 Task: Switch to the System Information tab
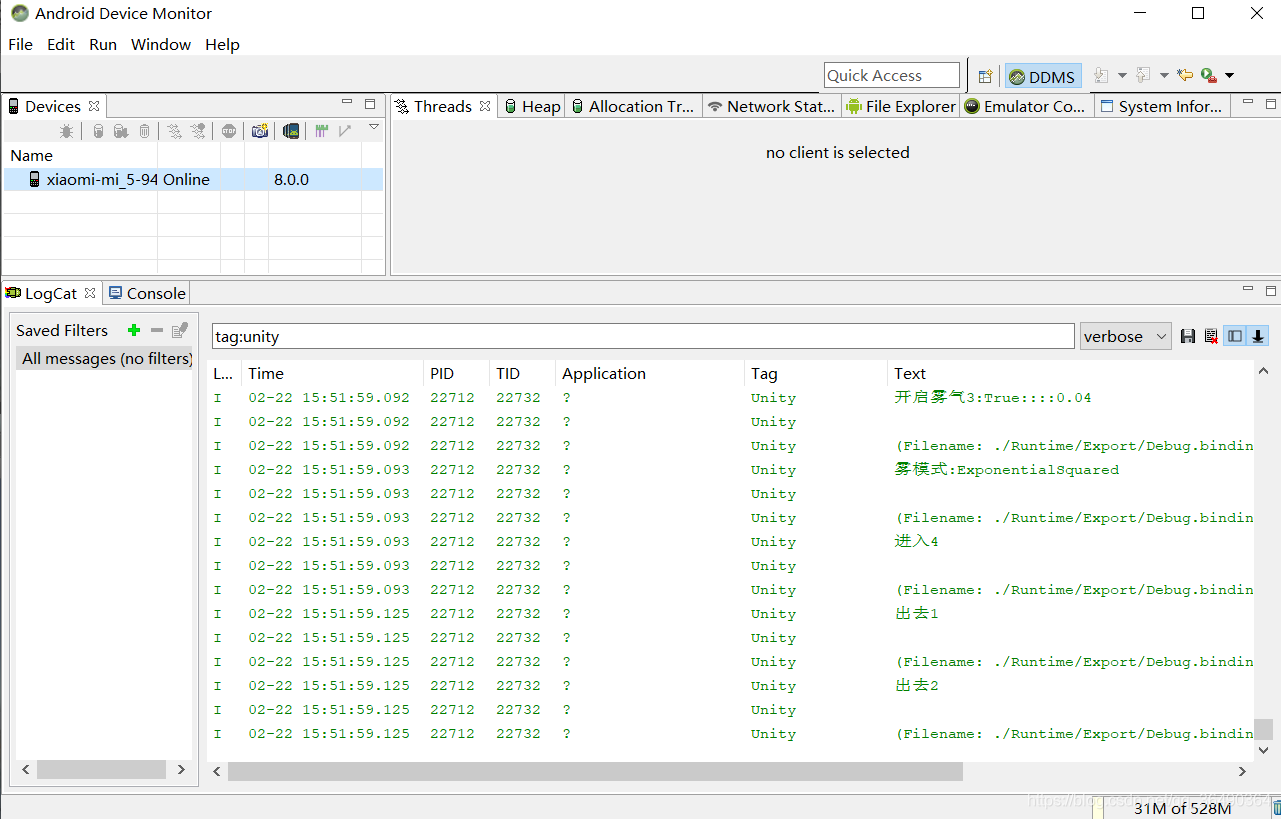(x=1161, y=106)
